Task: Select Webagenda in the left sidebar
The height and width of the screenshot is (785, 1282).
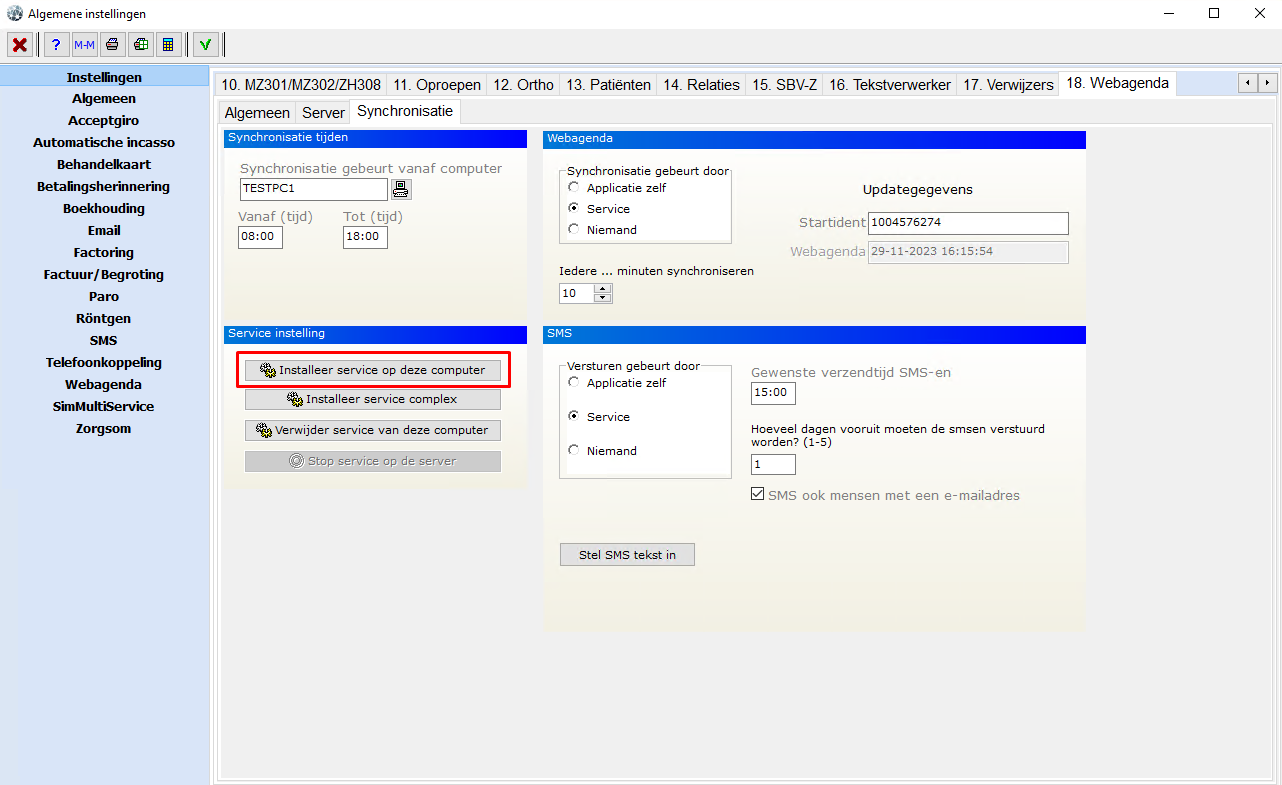Action: point(104,385)
